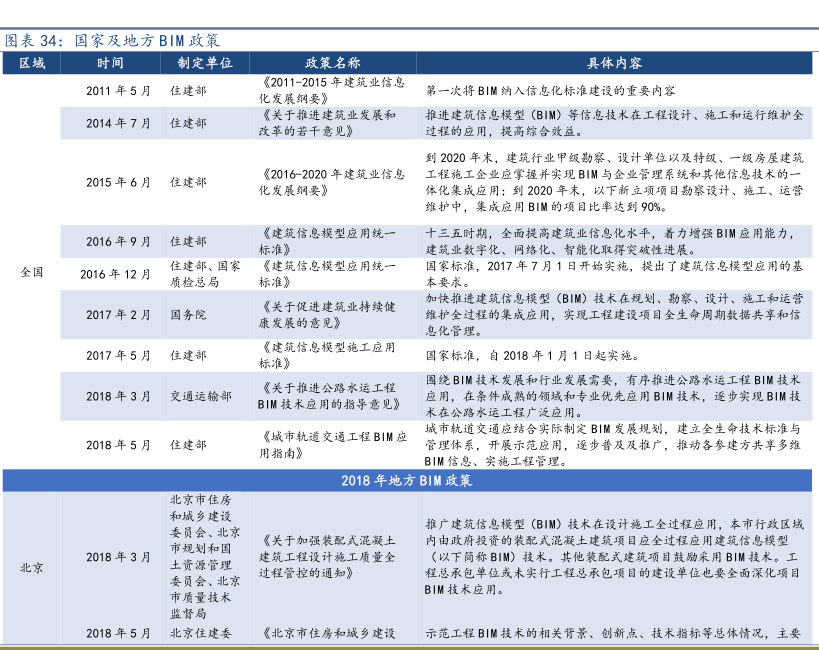
Task: Select the 交通运输部 issuing unit cell
Action: coord(194,396)
